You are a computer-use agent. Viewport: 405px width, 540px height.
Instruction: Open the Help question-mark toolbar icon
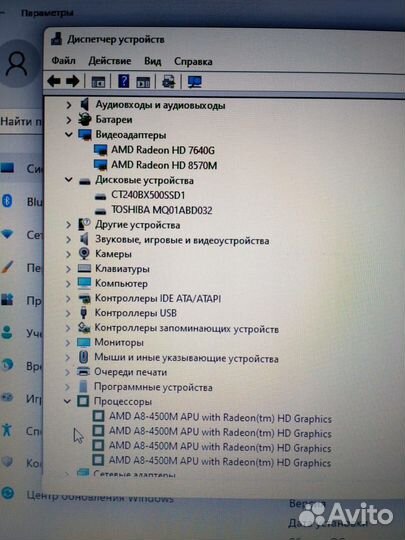click(x=123, y=81)
